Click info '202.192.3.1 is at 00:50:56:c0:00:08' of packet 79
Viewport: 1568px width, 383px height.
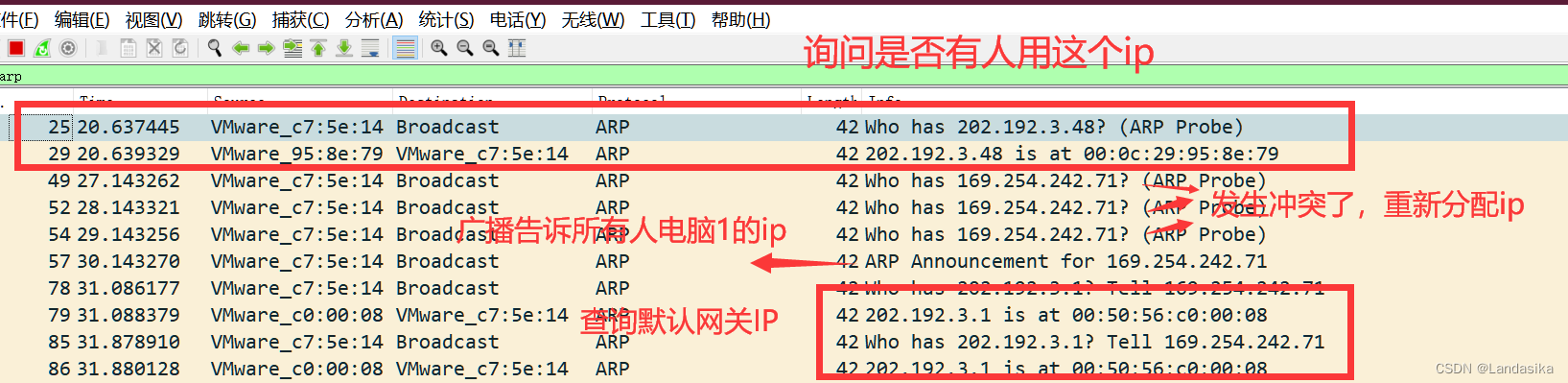[x=1066, y=315]
